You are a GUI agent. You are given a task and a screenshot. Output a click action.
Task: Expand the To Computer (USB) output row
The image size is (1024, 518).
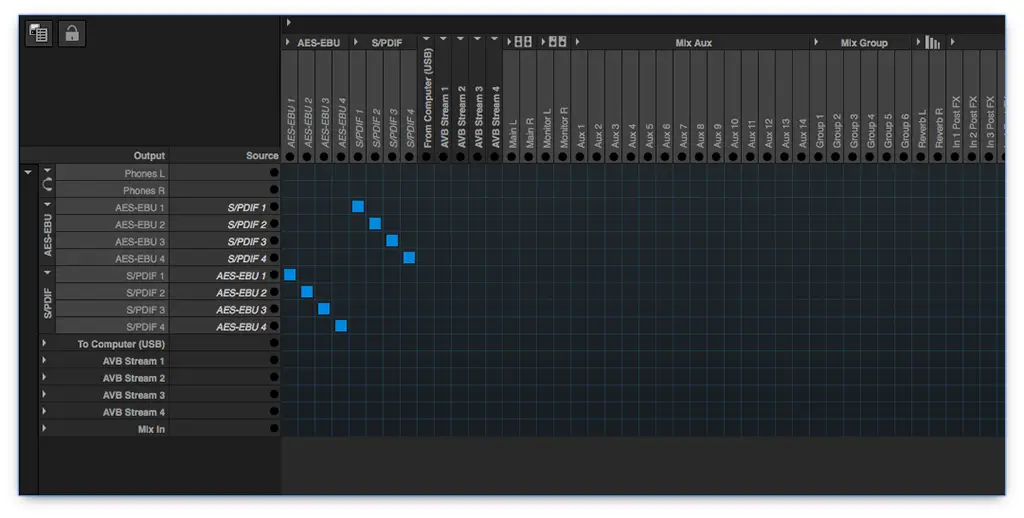[44, 344]
